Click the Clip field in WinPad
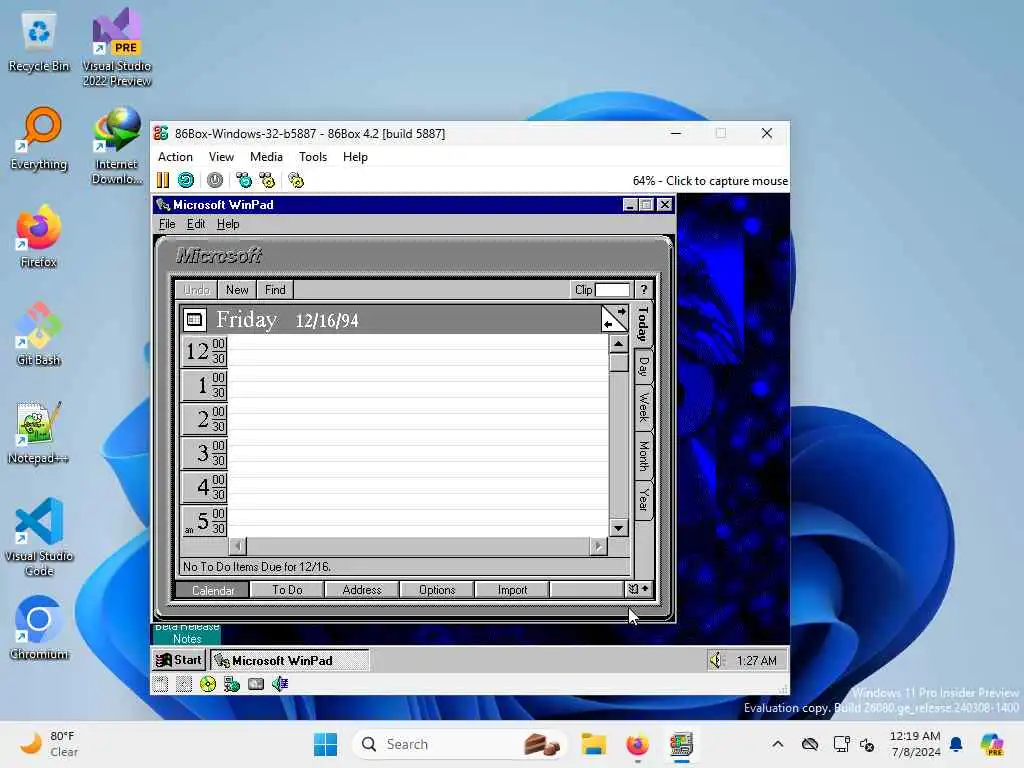Image resolution: width=1024 pixels, height=768 pixels. (612, 290)
